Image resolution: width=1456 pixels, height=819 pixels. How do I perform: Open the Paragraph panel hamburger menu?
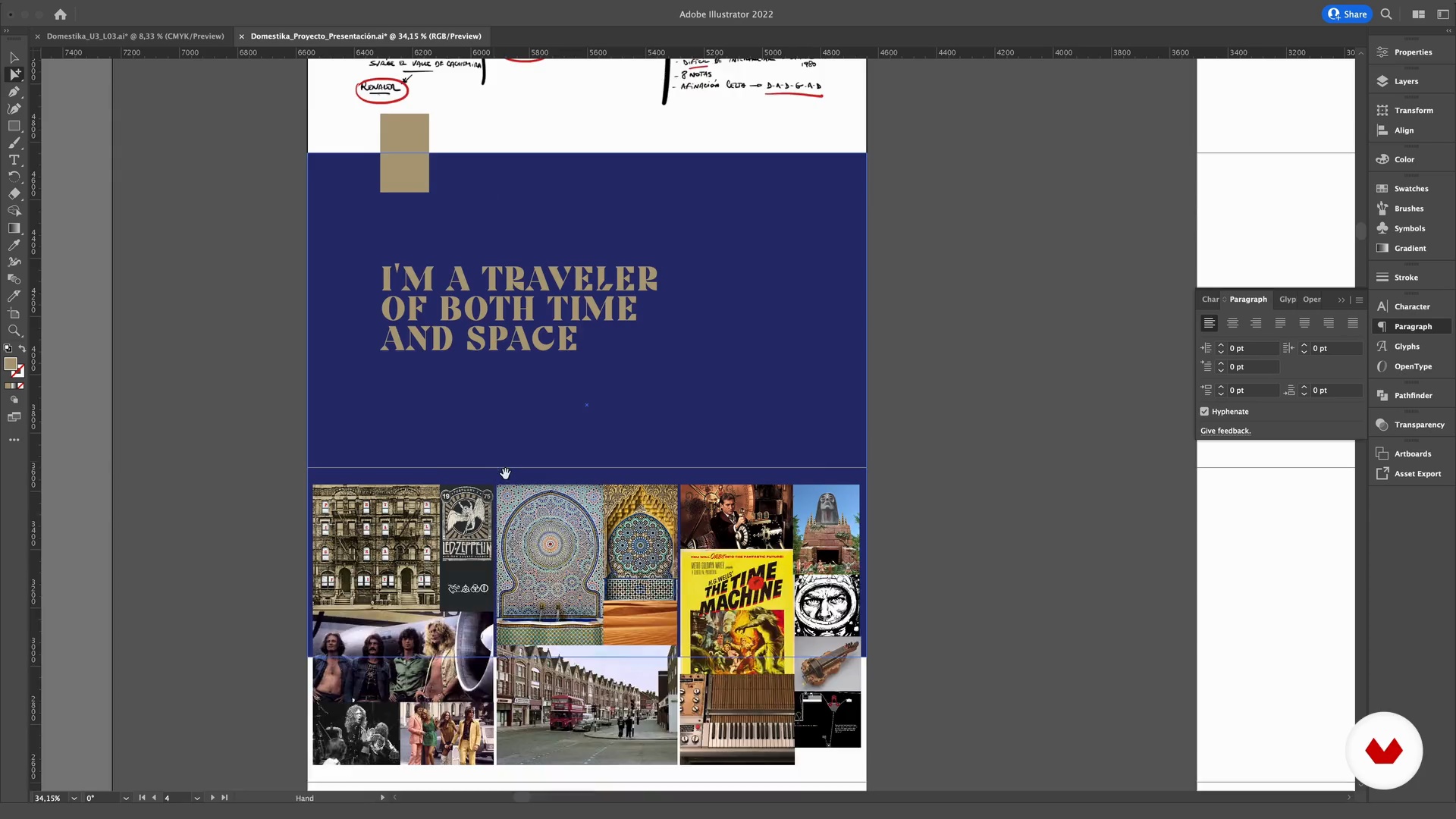[1360, 300]
